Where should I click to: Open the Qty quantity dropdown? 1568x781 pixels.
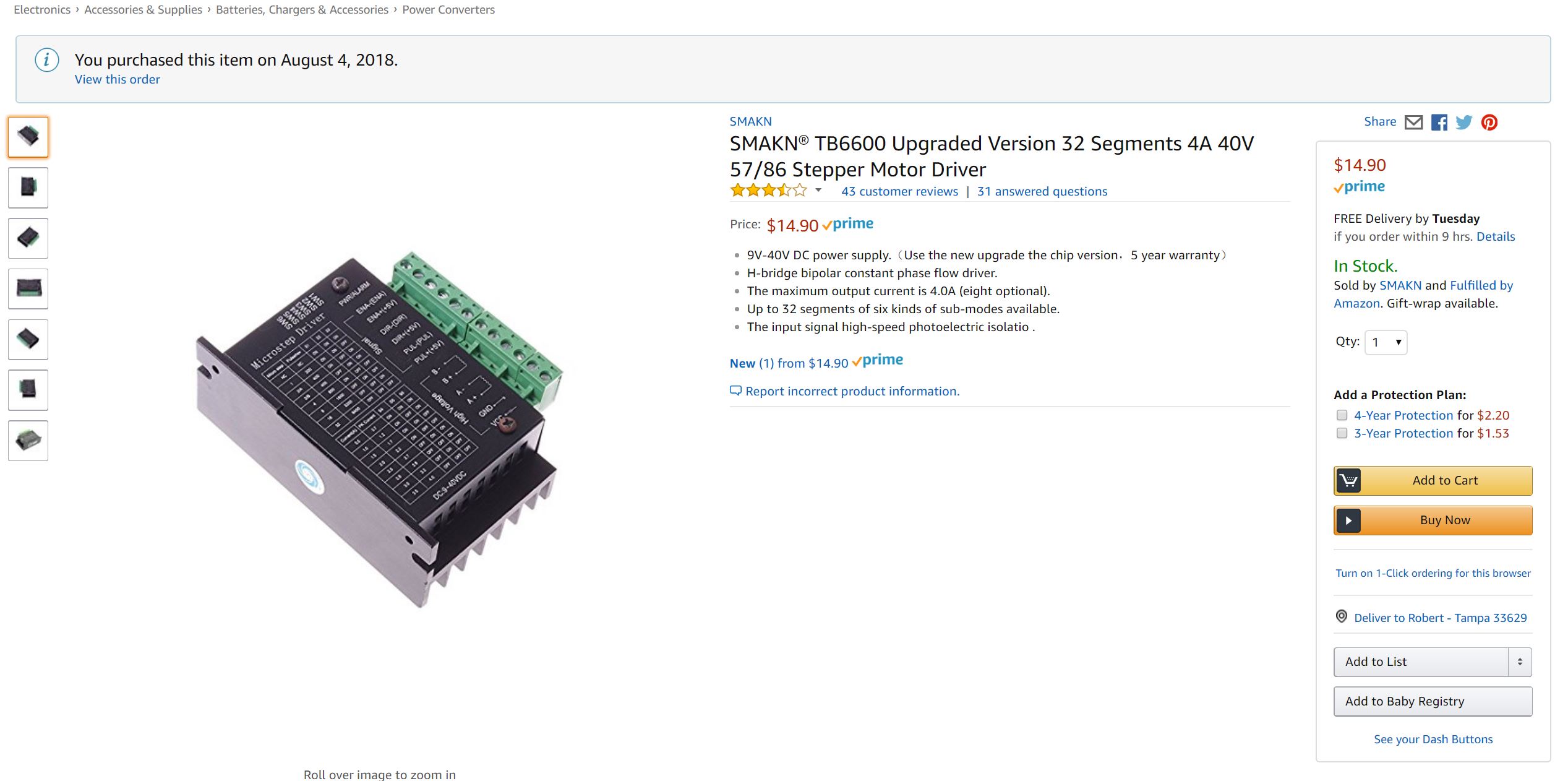(x=1386, y=342)
